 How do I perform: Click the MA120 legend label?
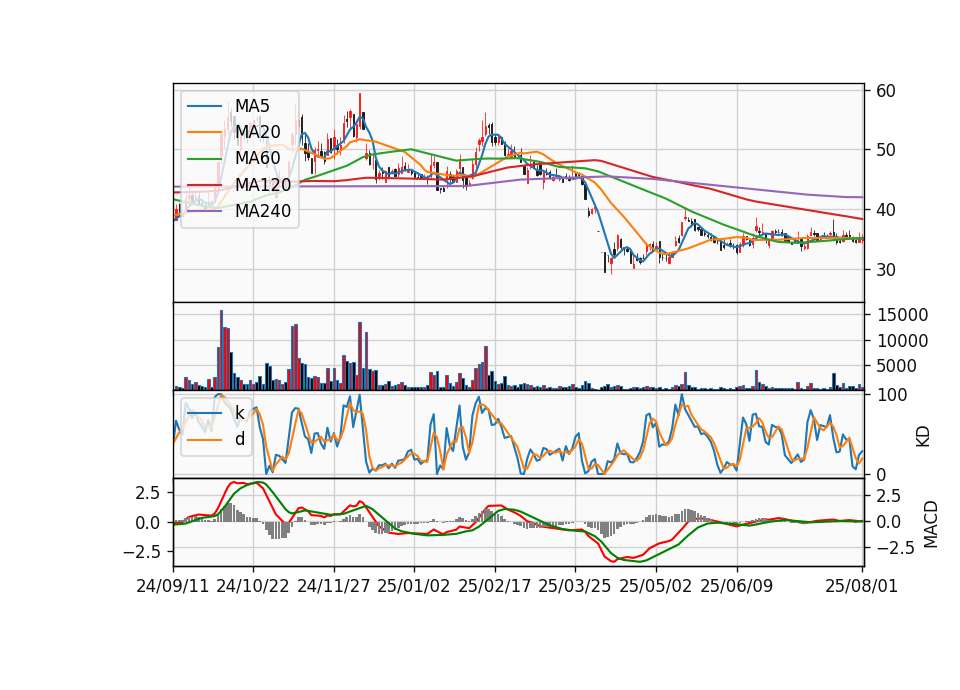pyautogui.click(x=263, y=184)
